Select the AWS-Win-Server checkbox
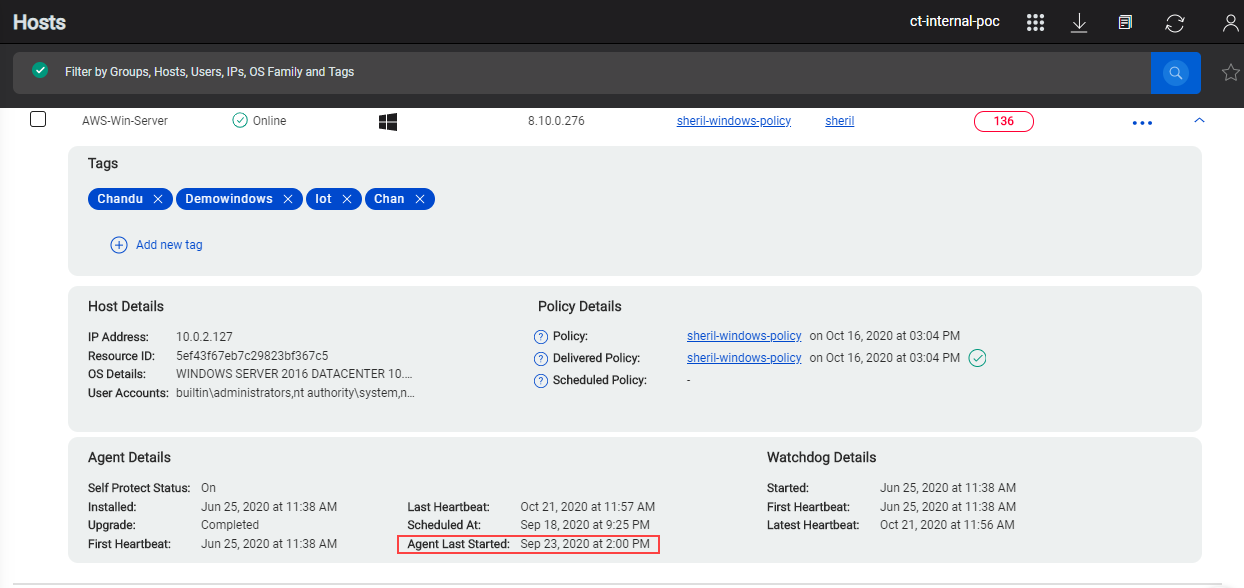The width and height of the screenshot is (1244, 588). coord(38,120)
